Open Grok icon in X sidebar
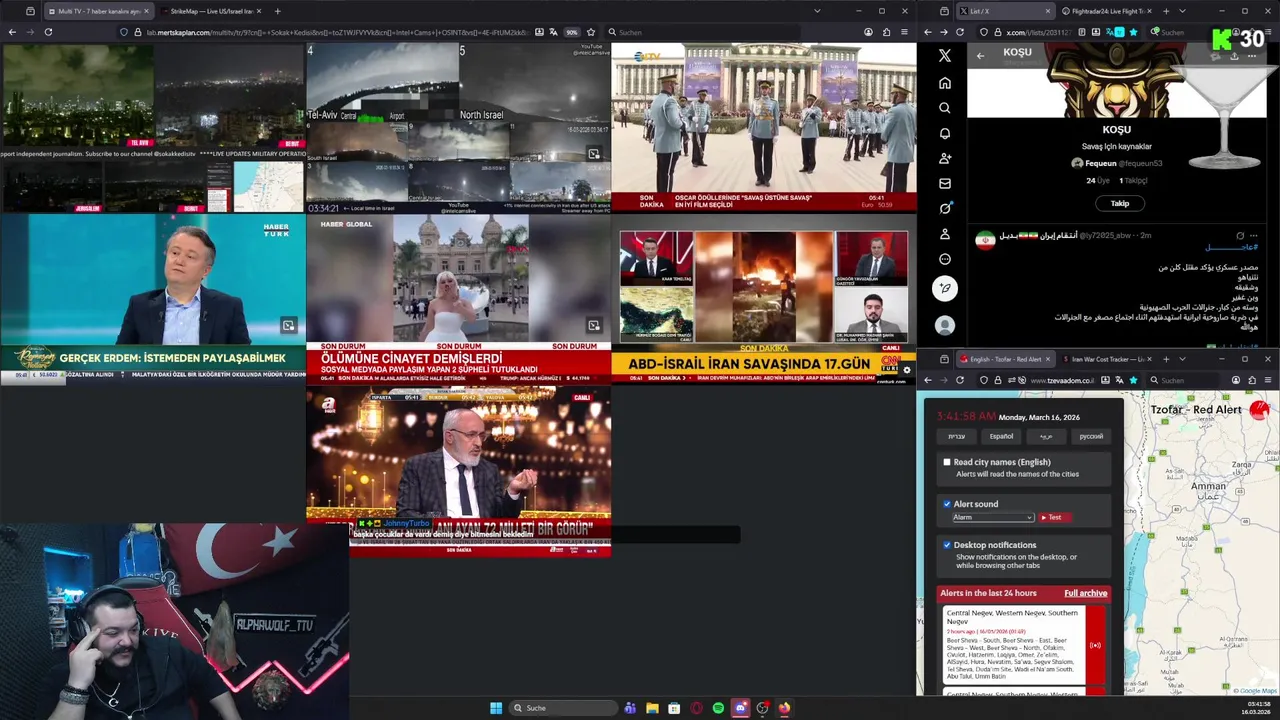 (x=945, y=209)
